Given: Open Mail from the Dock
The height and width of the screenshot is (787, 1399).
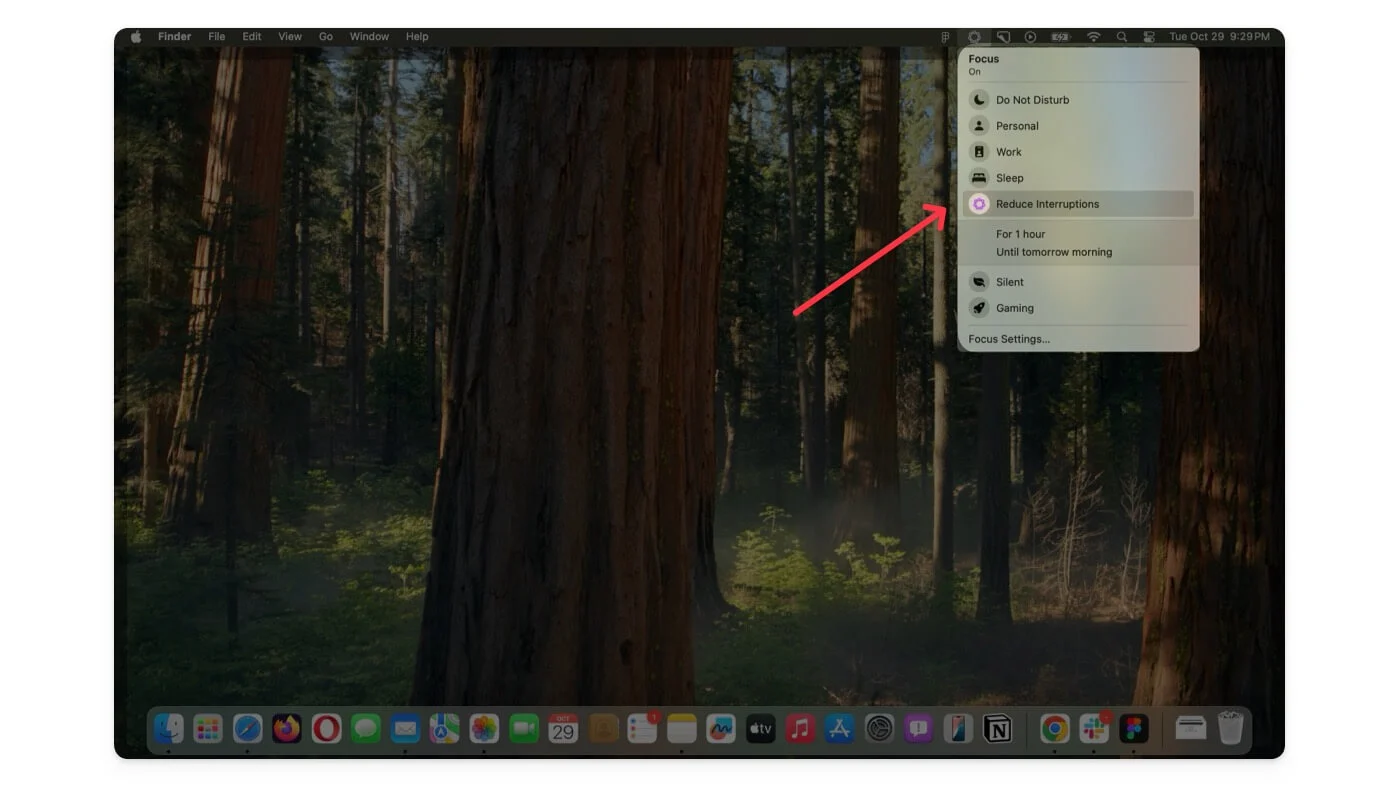Looking at the screenshot, I should coord(405,729).
